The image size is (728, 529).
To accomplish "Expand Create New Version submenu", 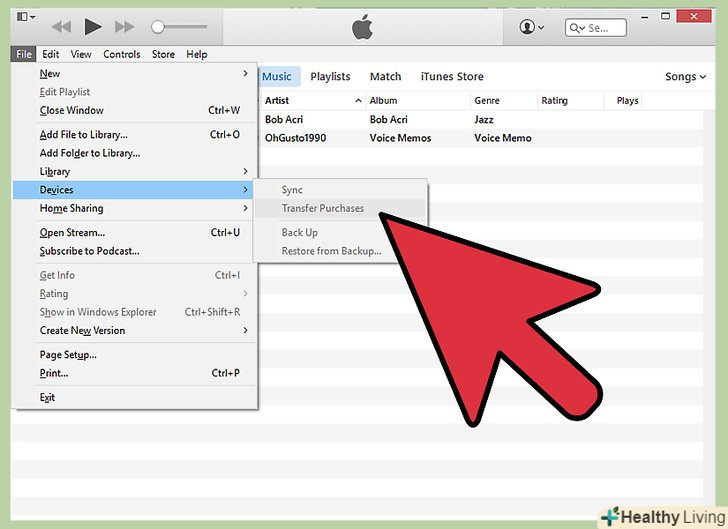I will click(135, 331).
